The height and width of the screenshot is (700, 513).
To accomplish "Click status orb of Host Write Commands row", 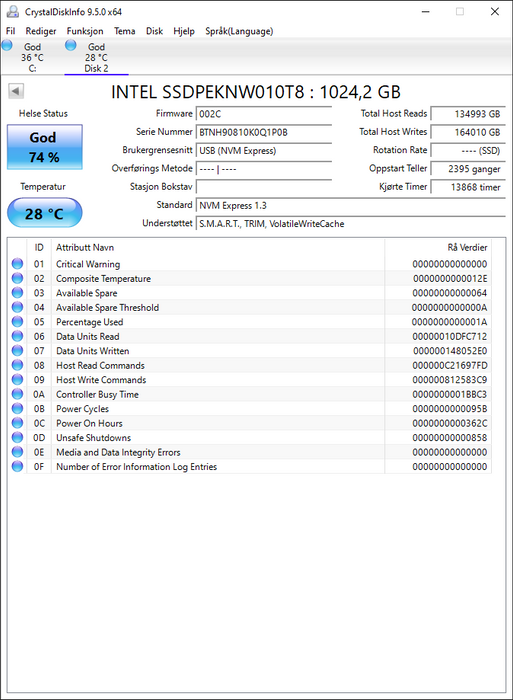I will pyautogui.click(x=17, y=380).
